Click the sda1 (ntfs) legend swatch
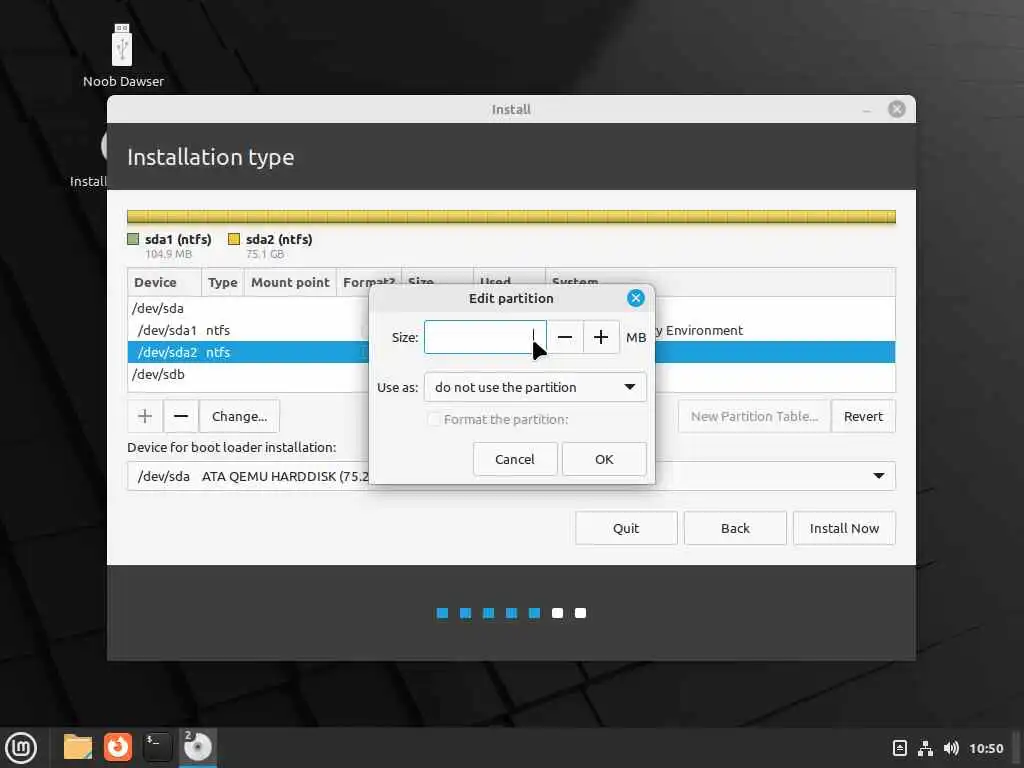The width and height of the screenshot is (1024, 768). click(133, 239)
